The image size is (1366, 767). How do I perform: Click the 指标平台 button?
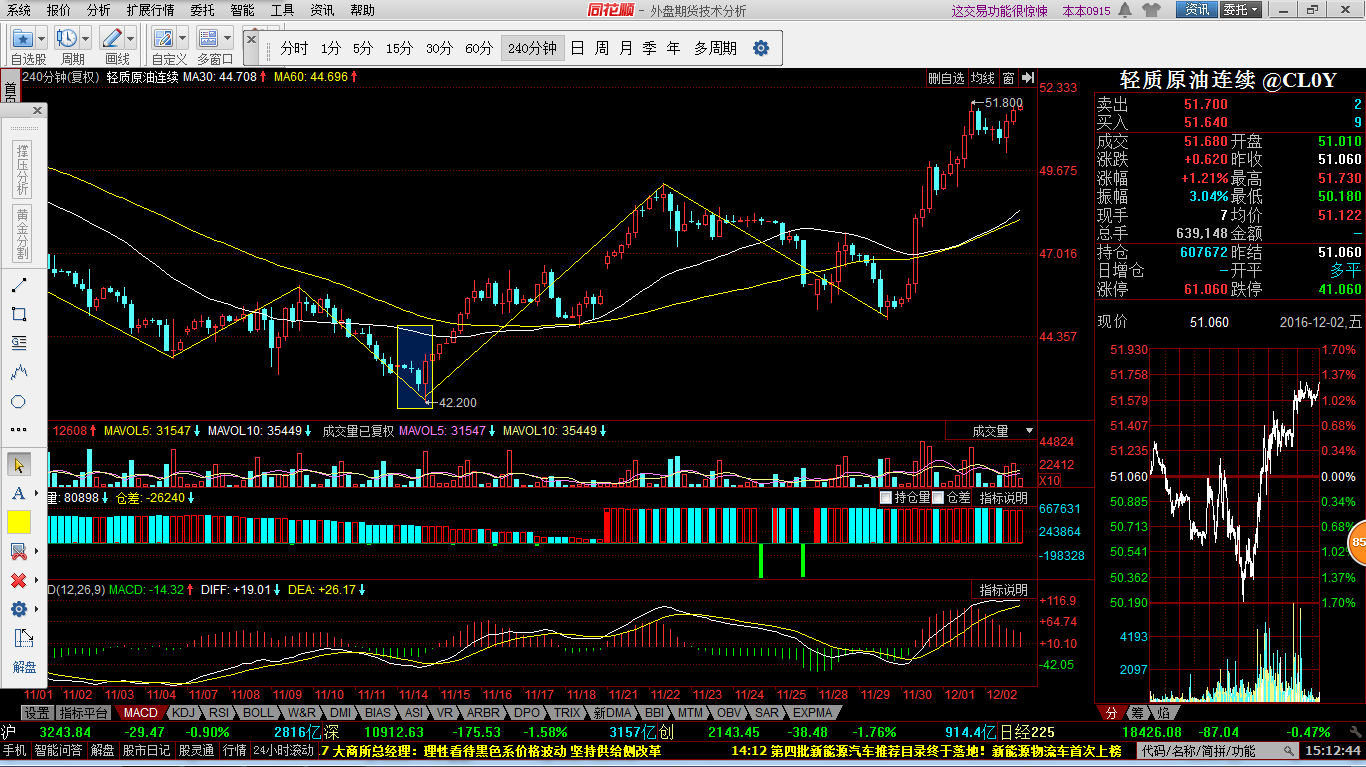83,713
